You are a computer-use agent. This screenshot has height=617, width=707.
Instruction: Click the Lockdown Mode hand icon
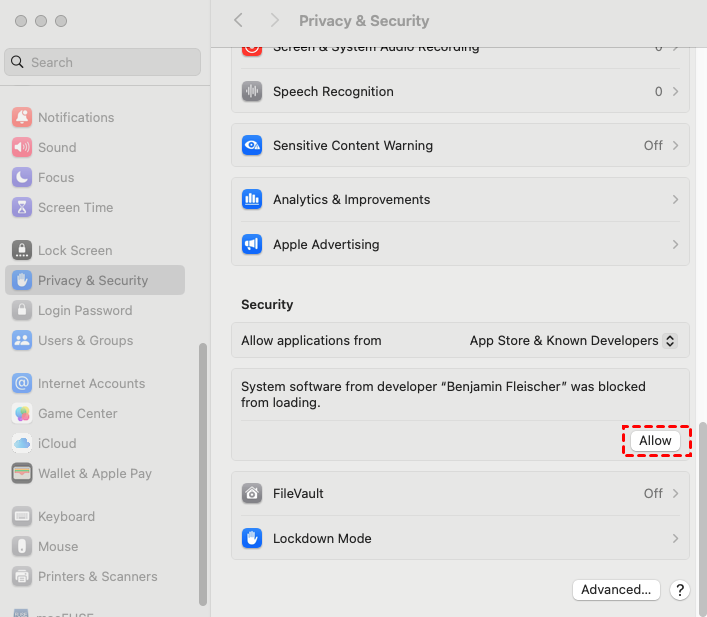pos(252,538)
